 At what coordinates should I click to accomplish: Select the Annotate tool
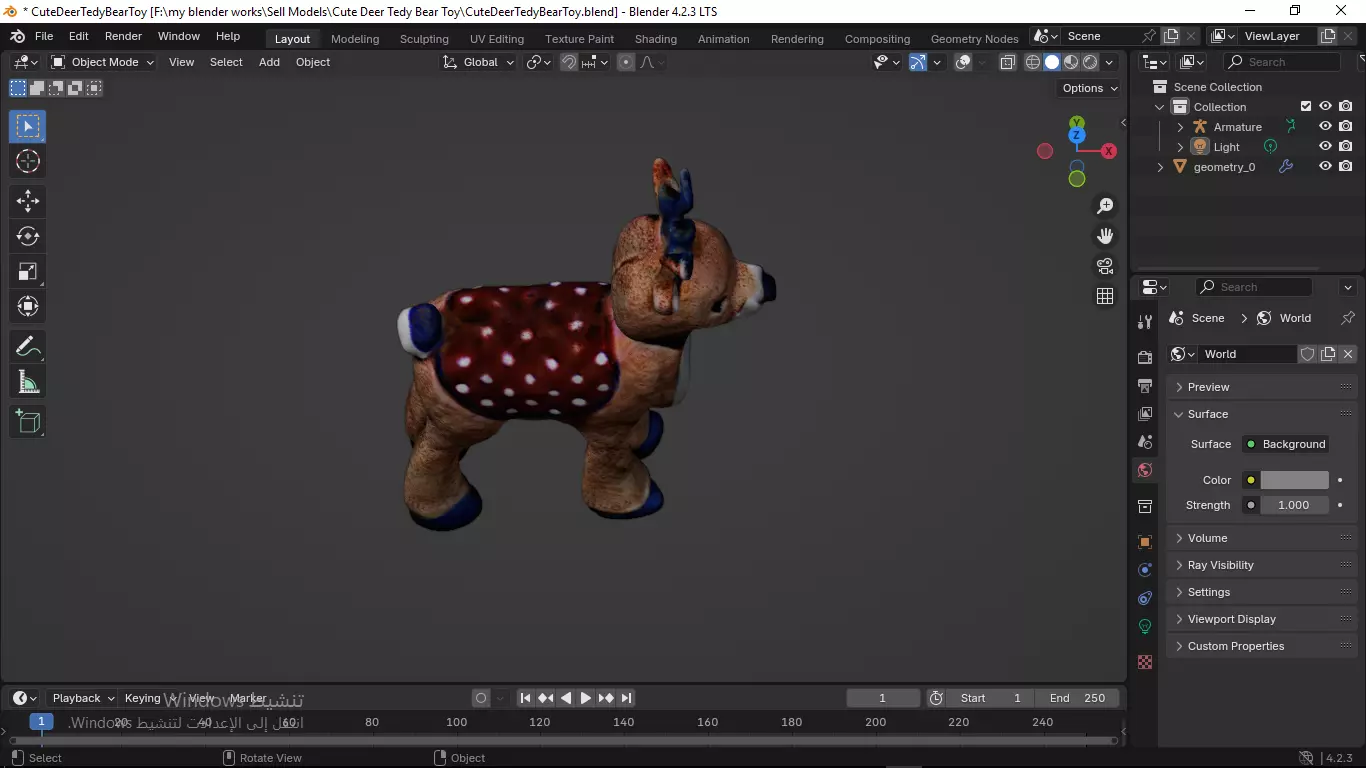[x=28, y=347]
